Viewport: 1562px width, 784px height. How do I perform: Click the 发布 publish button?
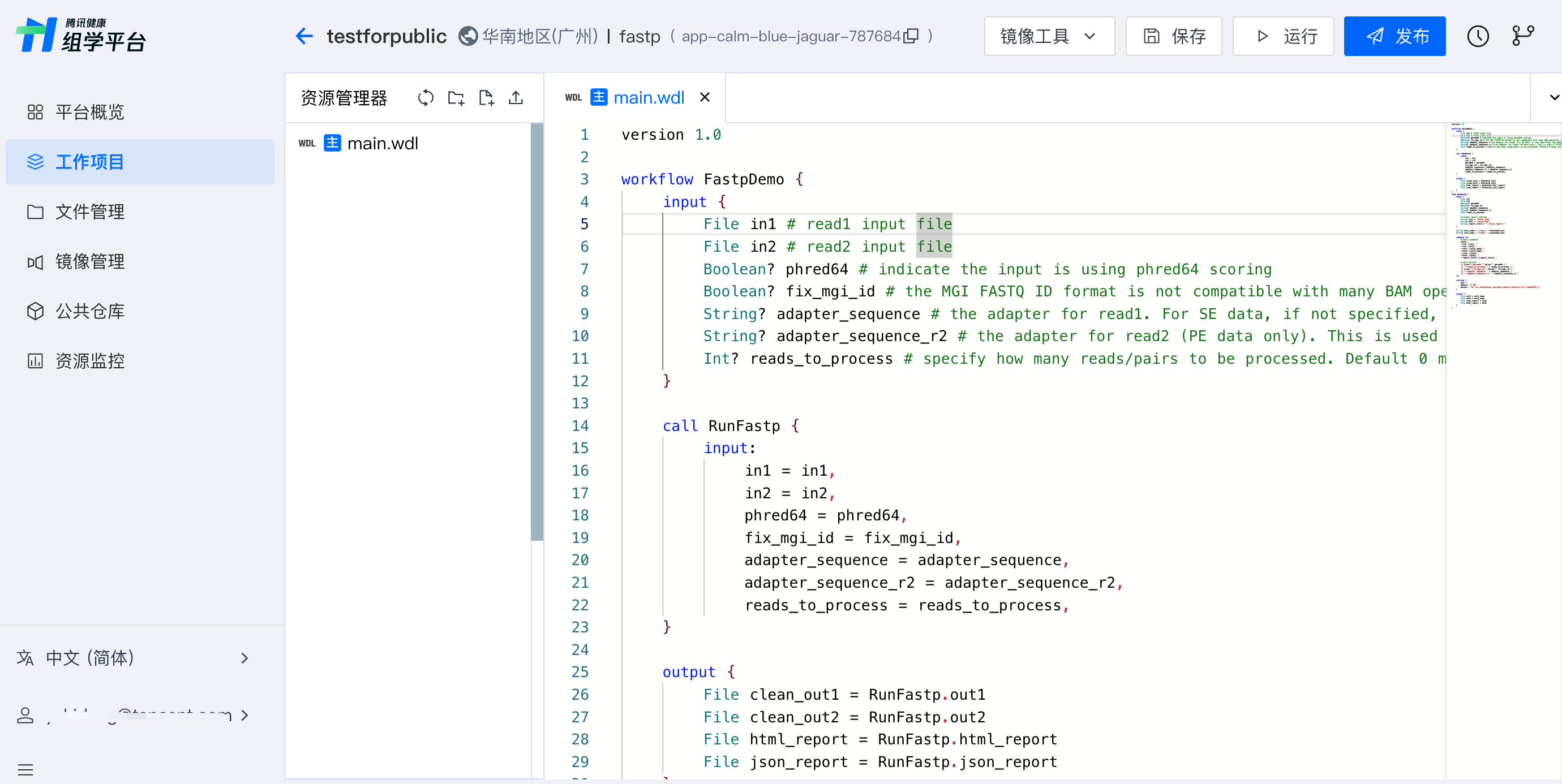point(1394,36)
